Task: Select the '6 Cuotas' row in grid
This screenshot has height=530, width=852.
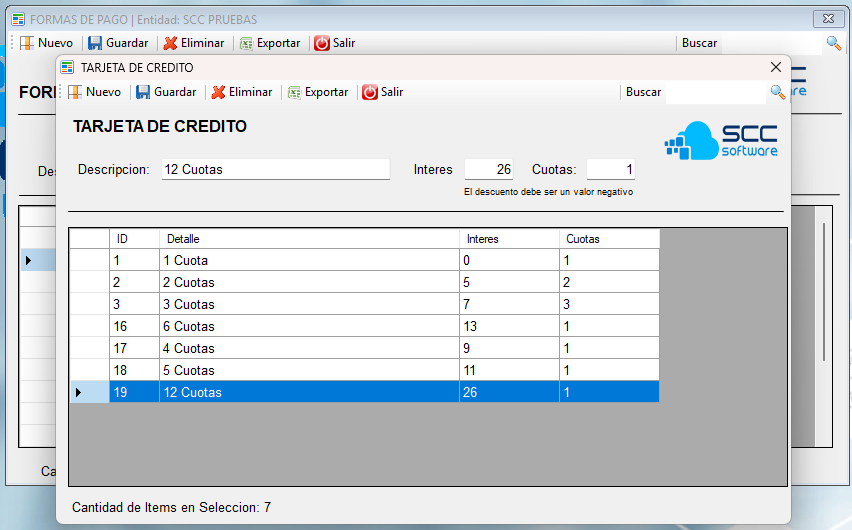Action: 309,327
